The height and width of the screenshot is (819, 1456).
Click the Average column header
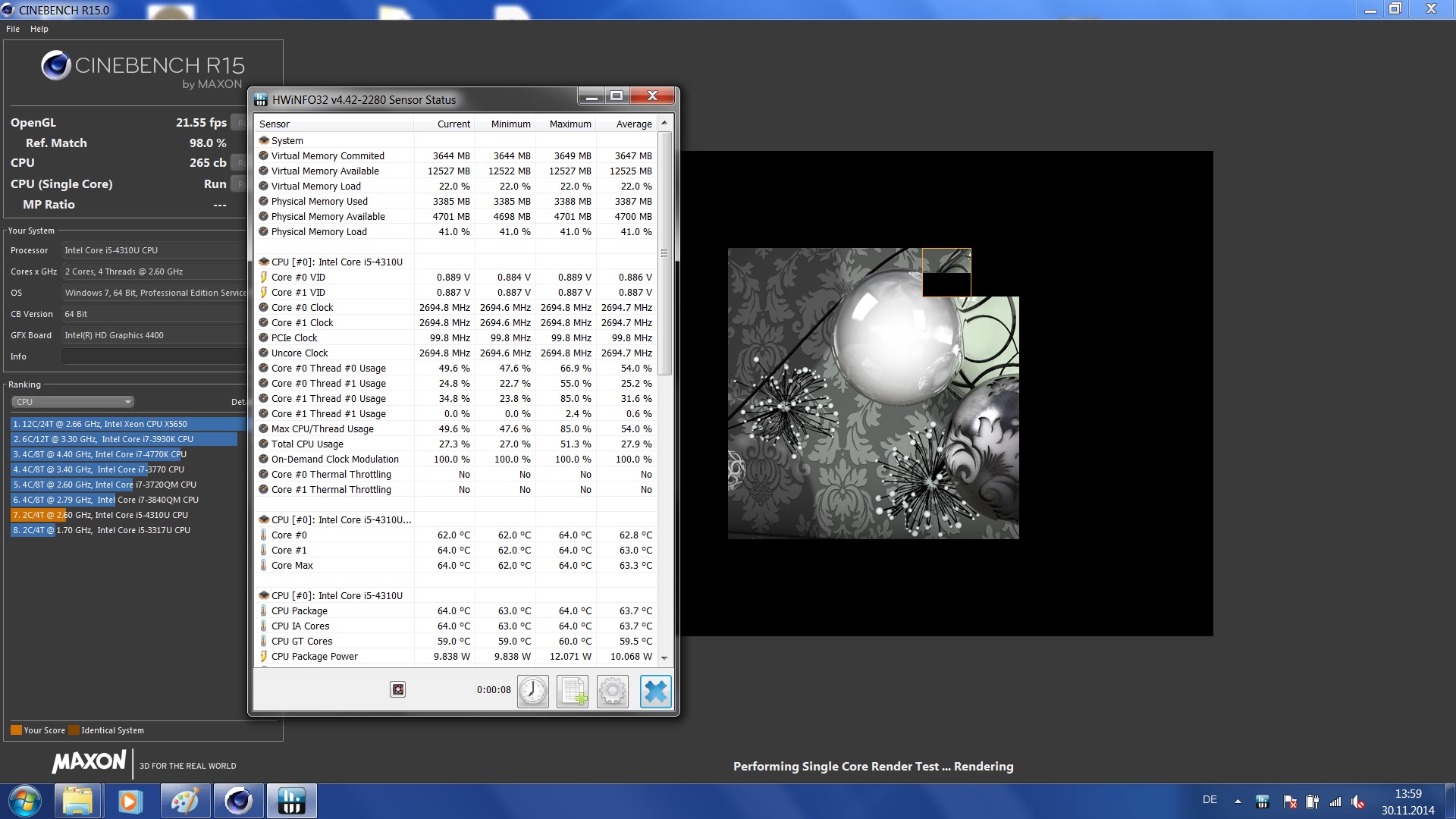pos(633,124)
